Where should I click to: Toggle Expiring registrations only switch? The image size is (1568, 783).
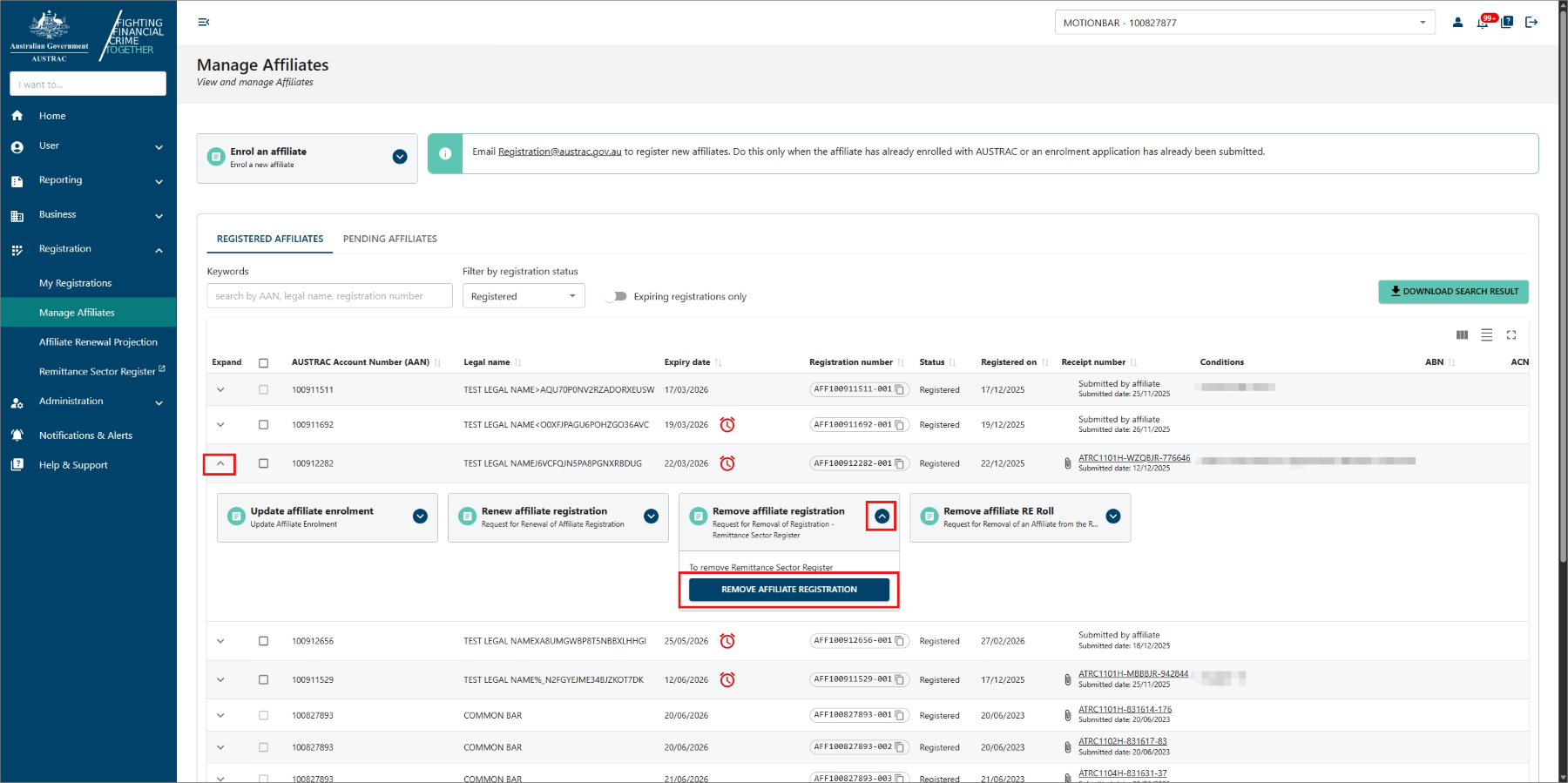617,296
